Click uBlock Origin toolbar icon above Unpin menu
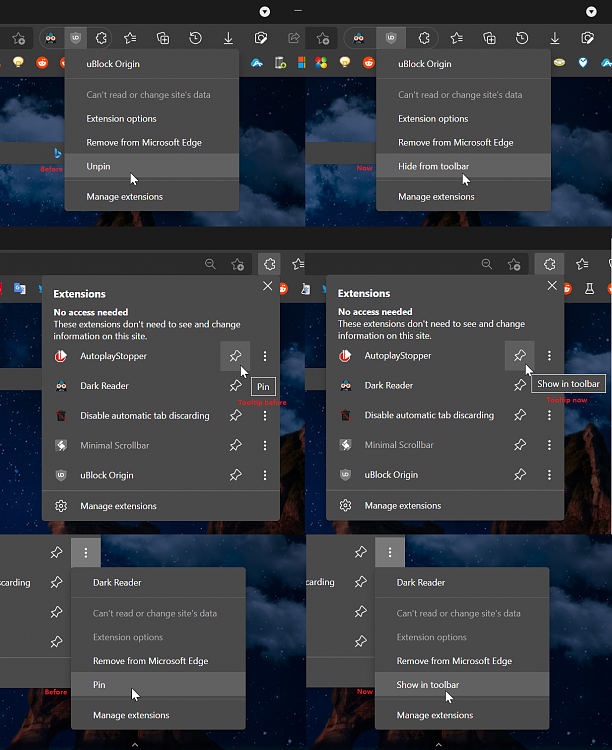612x750 pixels. tap(76, 38)
